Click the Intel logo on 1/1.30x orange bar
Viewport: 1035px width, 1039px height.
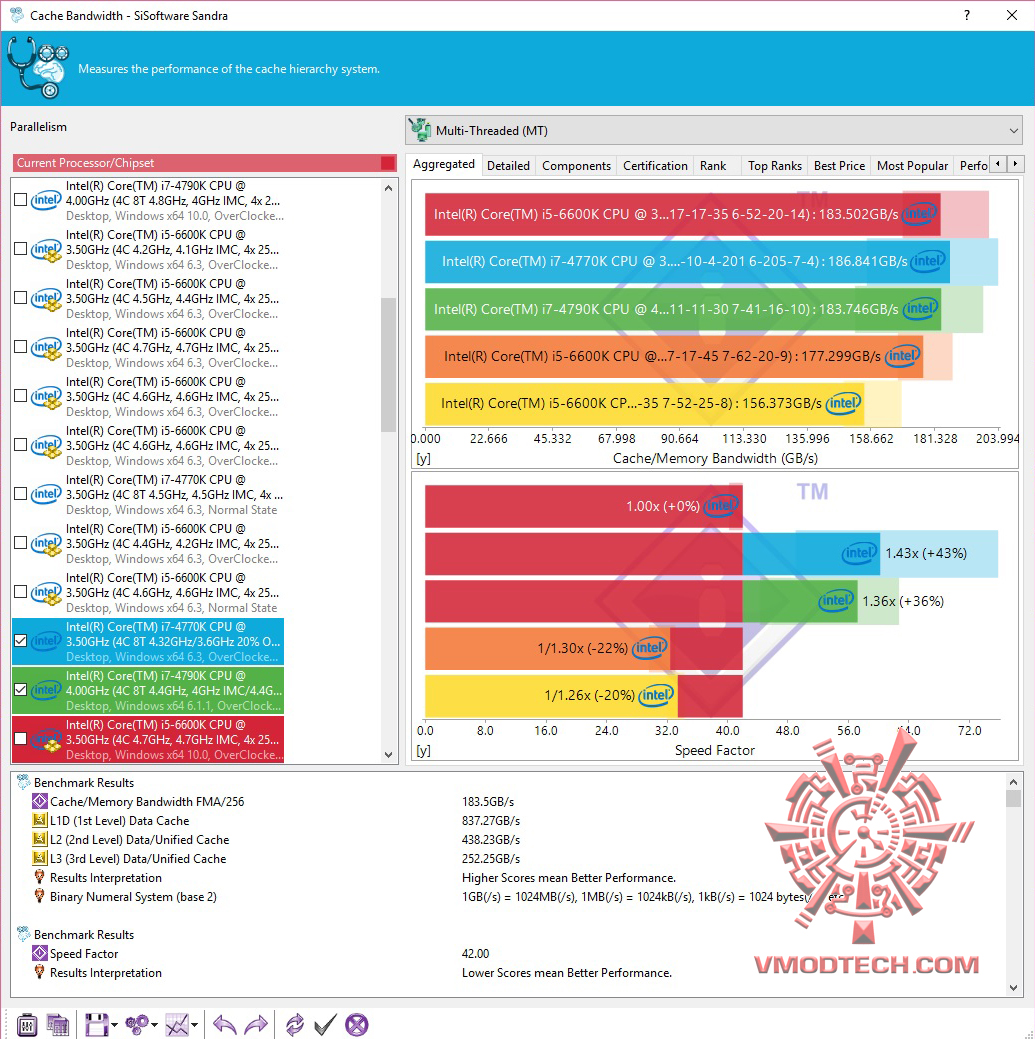coord(649,647)
